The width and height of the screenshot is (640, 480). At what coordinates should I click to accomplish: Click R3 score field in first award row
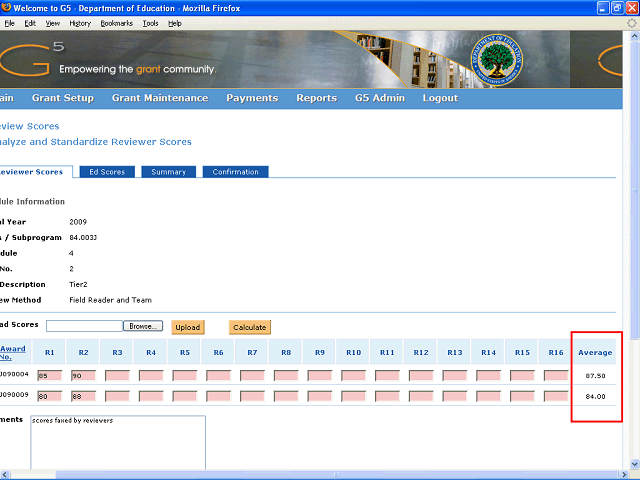click(x=117, y=376)
